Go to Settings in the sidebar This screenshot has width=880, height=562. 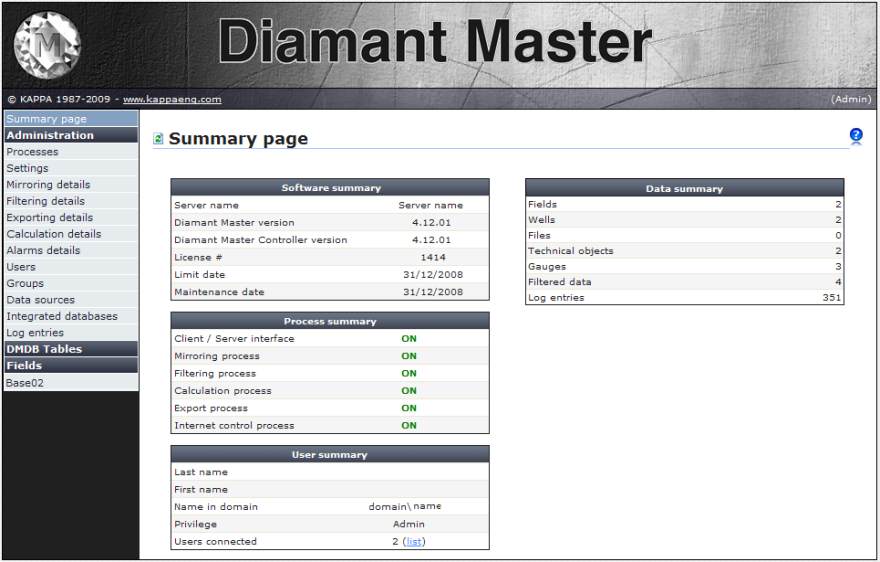tap(27, 168)
